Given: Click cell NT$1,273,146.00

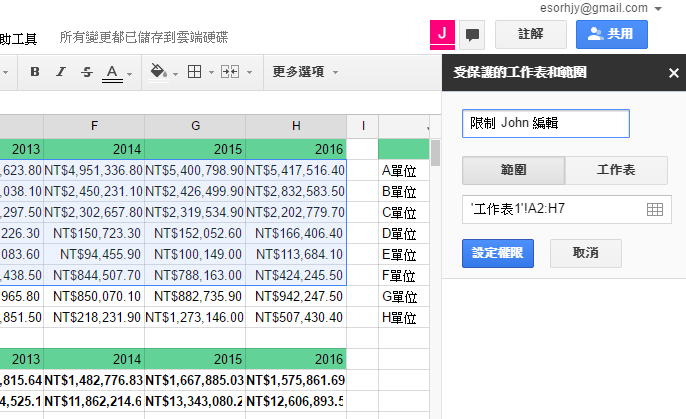Looking at the screenshot, I should [195, 317].
